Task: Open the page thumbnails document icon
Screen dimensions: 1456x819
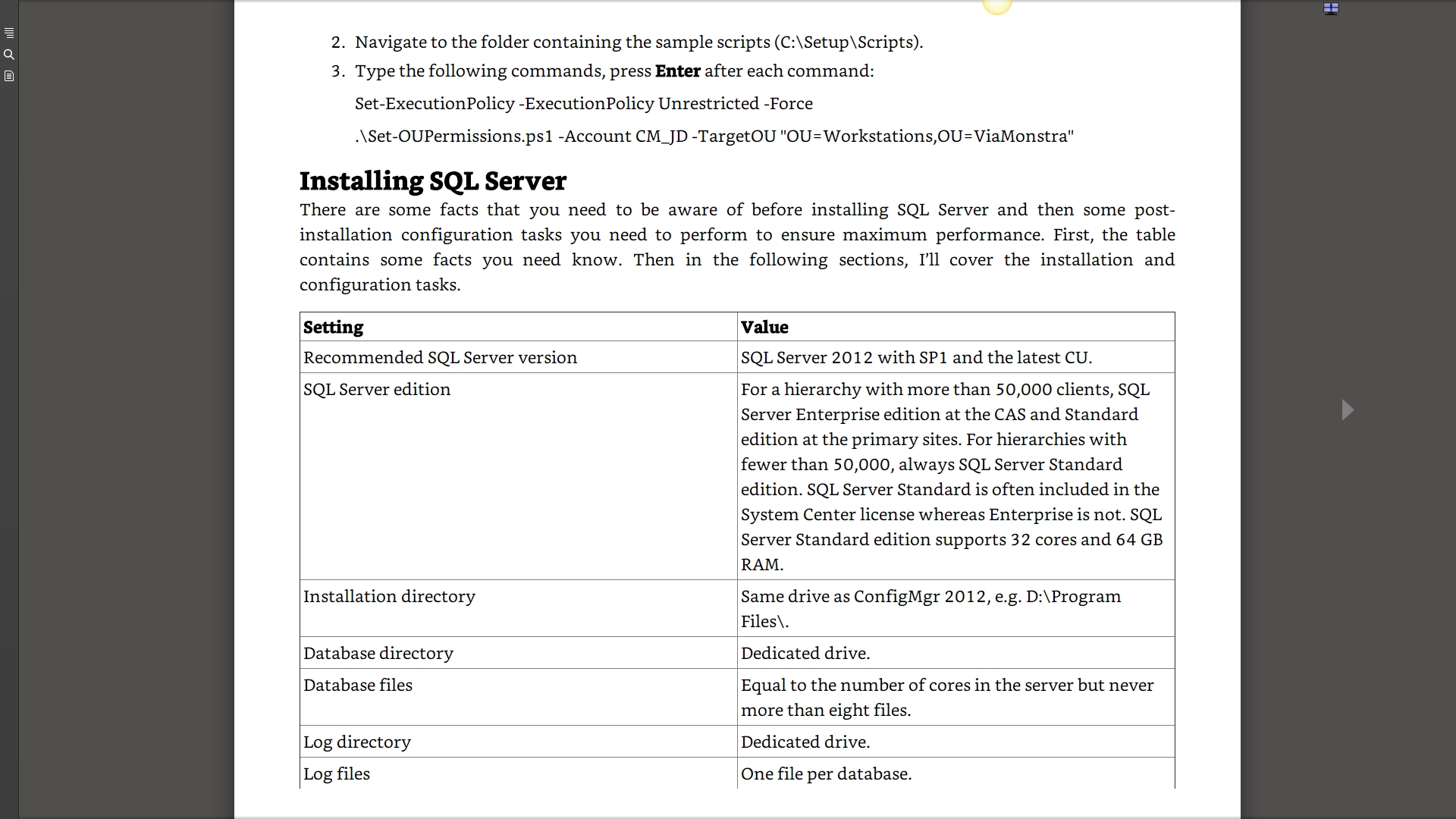Action: pos(9,76)
